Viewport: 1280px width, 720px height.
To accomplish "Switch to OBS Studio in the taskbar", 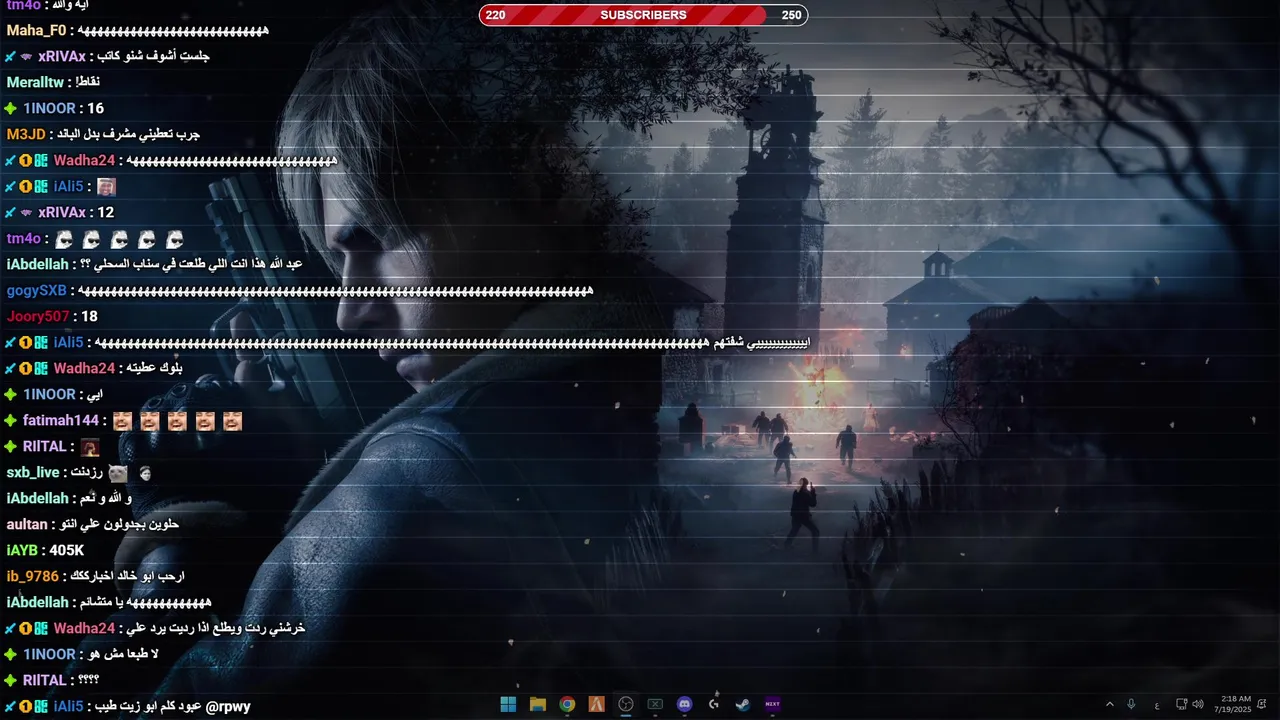I will coord(626,704).
